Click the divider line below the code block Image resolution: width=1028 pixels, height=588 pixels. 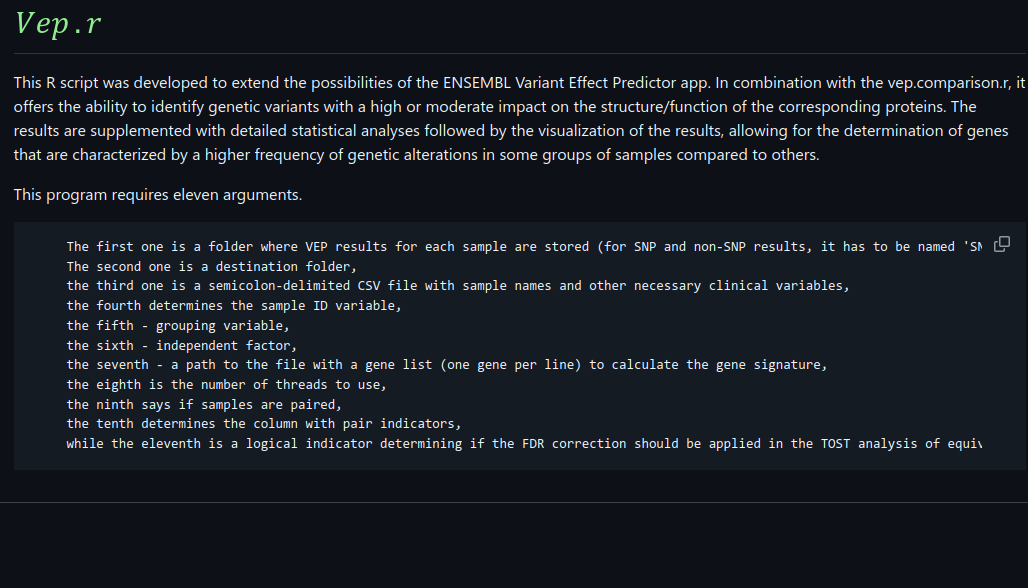[514, 502]
